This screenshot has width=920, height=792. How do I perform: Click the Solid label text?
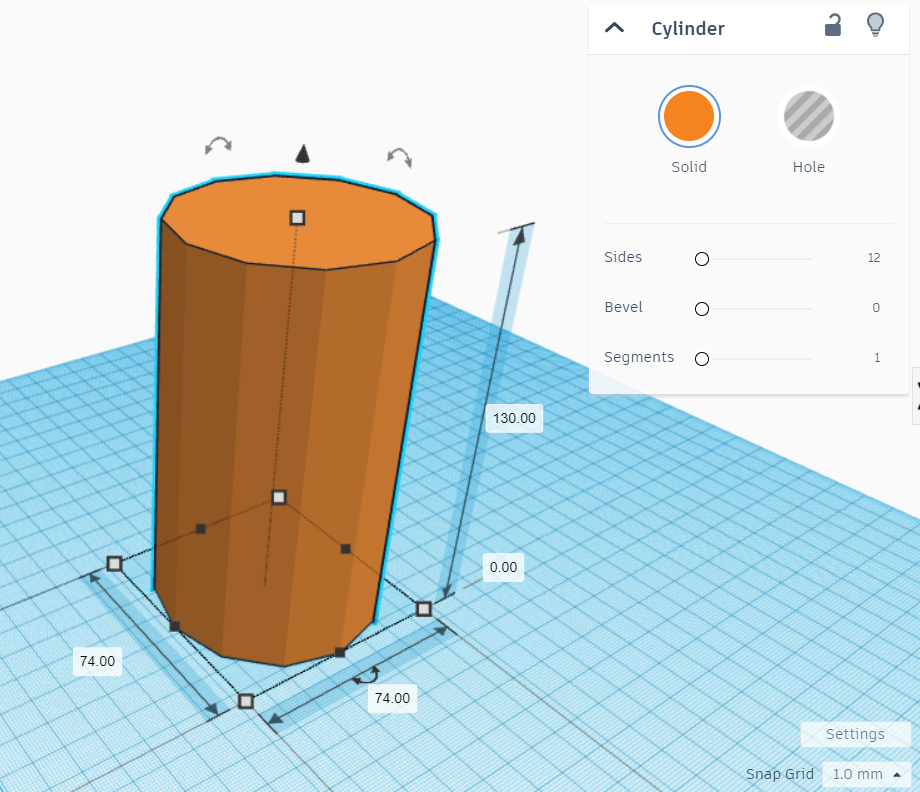[689, 167]
